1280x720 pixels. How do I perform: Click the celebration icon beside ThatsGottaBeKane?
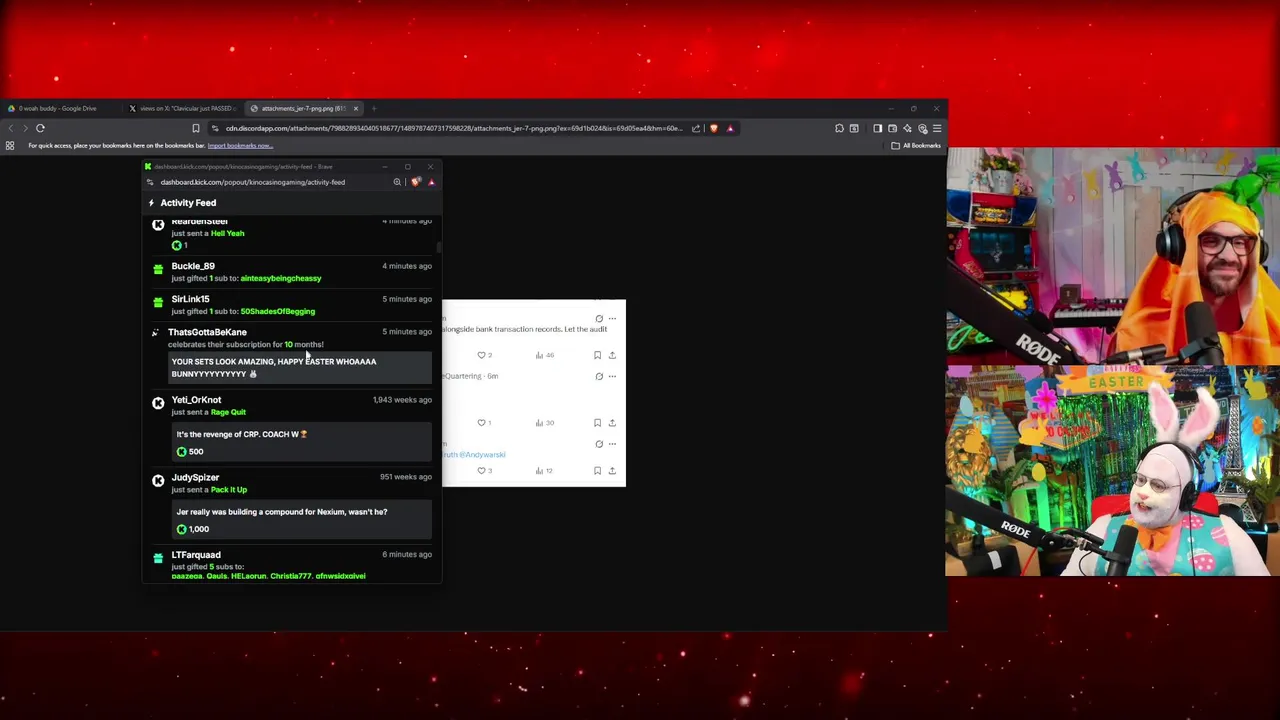155,333
